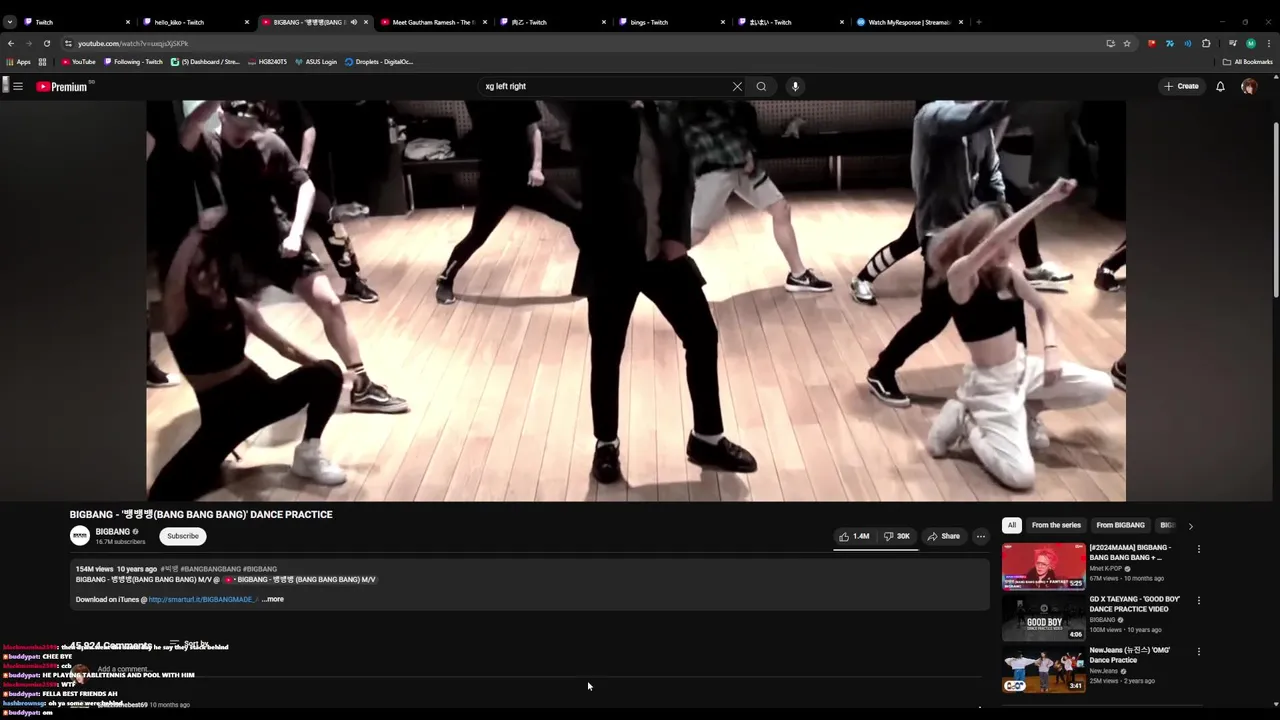Open Apps shortcut in bookmarks bar
1280x720 pixels.
19,62
